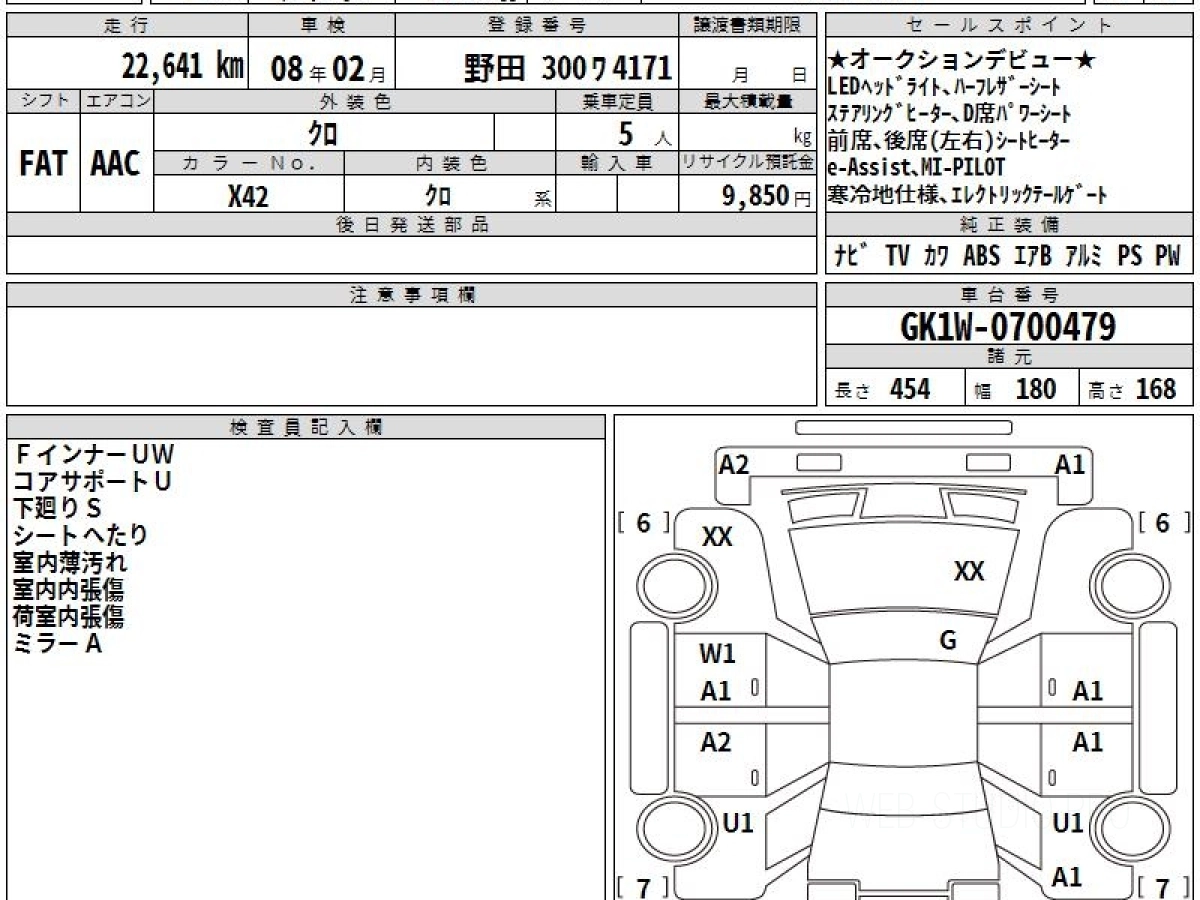The image size is (1200, 900).
Task: Click the recycle deposit amount 9,850円
Action: (766, 196)
